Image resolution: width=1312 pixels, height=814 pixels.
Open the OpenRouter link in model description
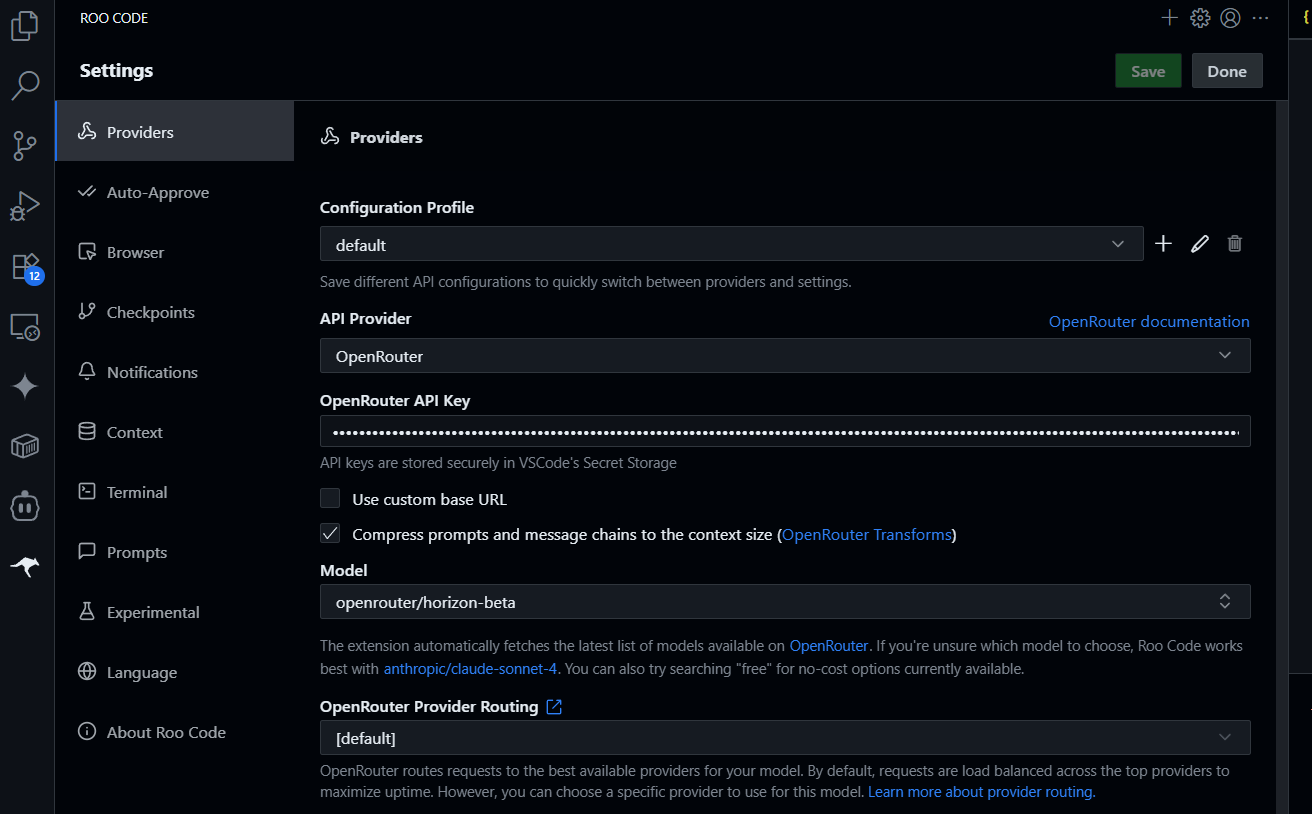click(x=829, y=645)
